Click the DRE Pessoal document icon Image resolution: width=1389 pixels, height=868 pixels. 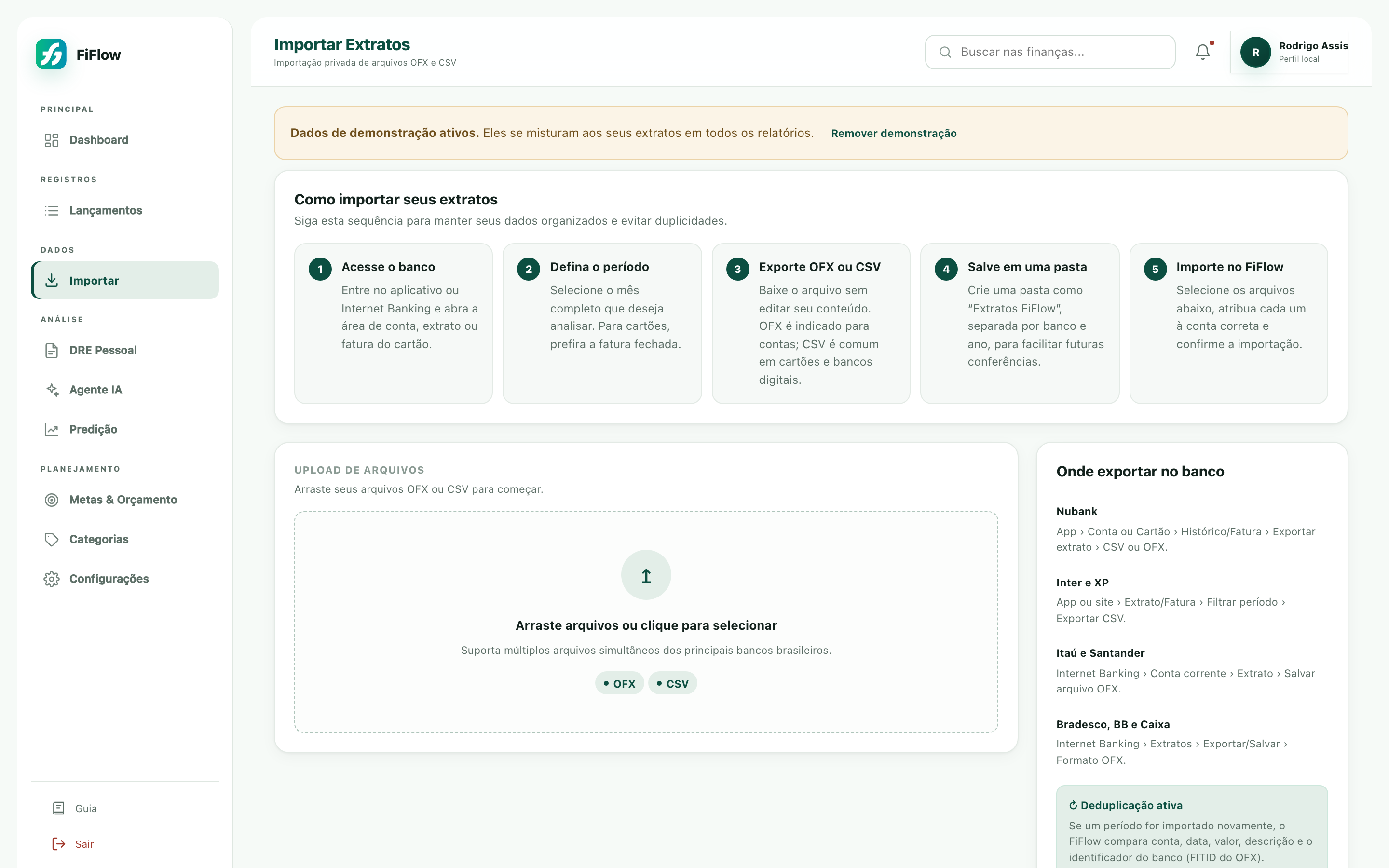click(52, 350)
